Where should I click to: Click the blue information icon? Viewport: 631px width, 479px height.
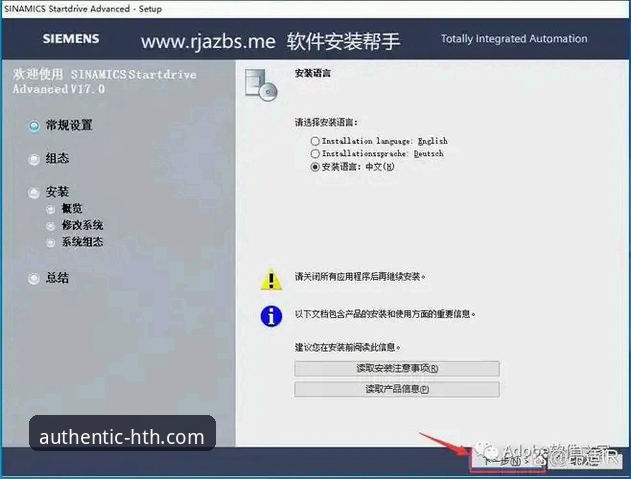[x=271, y=316]
